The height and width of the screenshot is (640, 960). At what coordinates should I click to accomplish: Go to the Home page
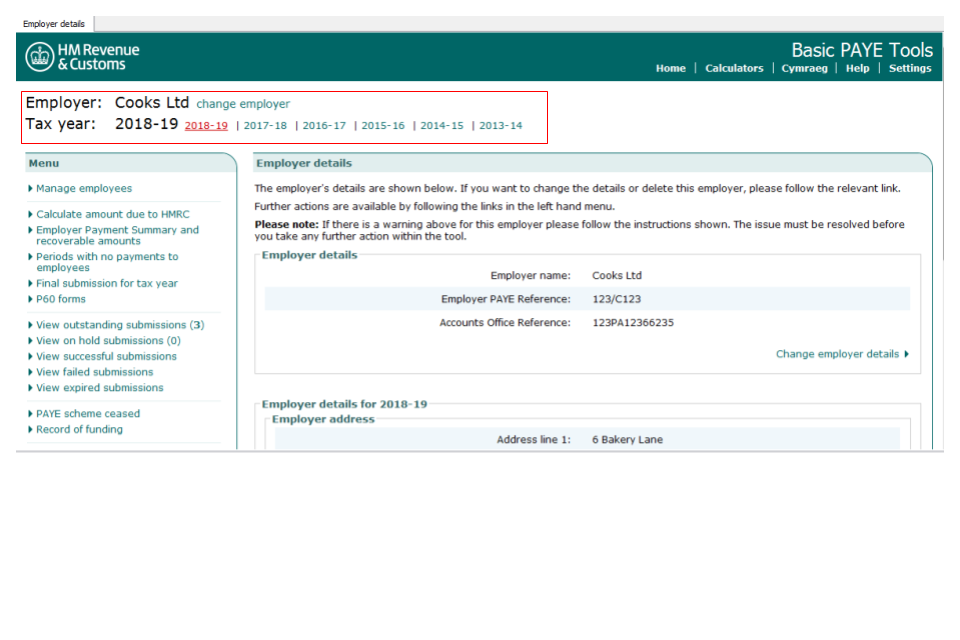(x=670, y=68)
